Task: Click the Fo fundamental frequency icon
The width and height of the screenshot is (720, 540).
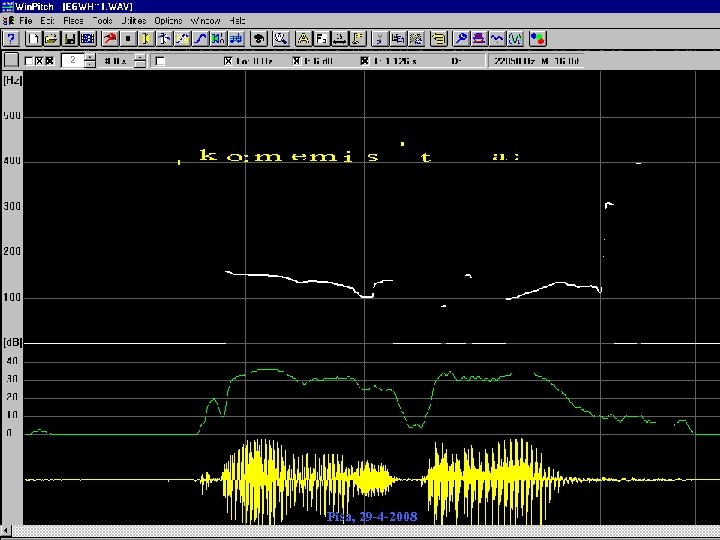Action: pyautogui.click(x=321, y=39)
